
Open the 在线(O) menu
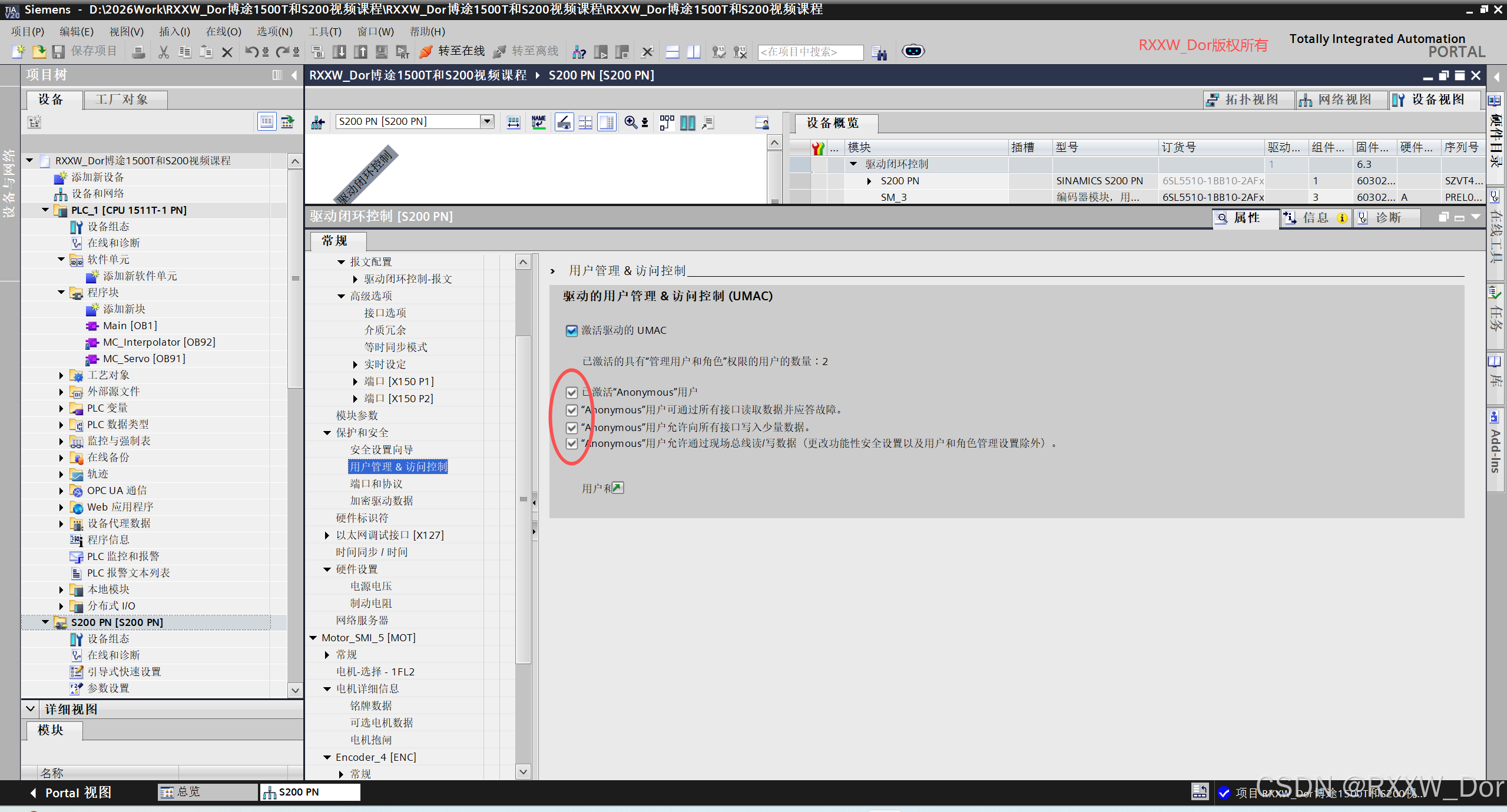(x=223, y=31)
